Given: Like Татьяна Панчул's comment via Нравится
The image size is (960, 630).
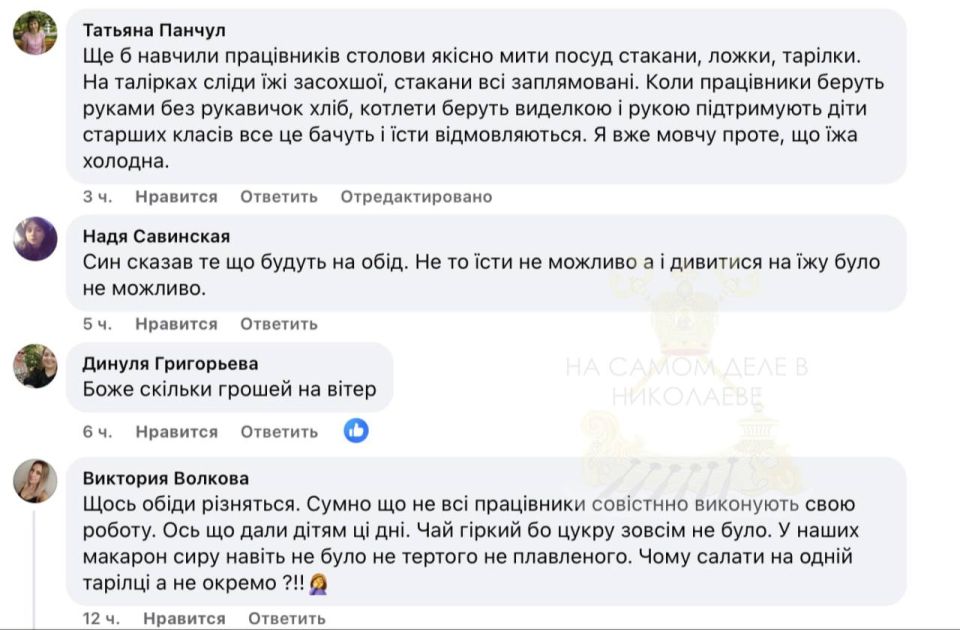Looking at the screenshot, I should (175, 196).
